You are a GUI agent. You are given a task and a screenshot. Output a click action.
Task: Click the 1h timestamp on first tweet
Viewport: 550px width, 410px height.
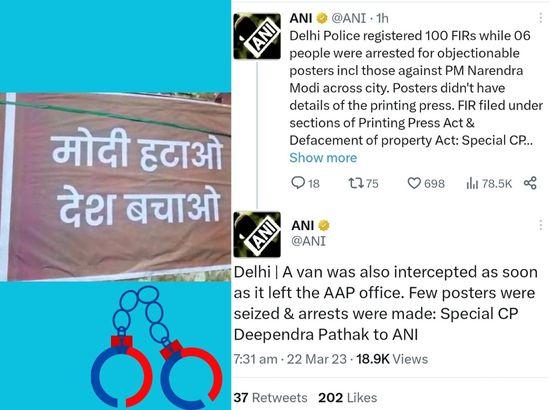(x=382, y=18)
